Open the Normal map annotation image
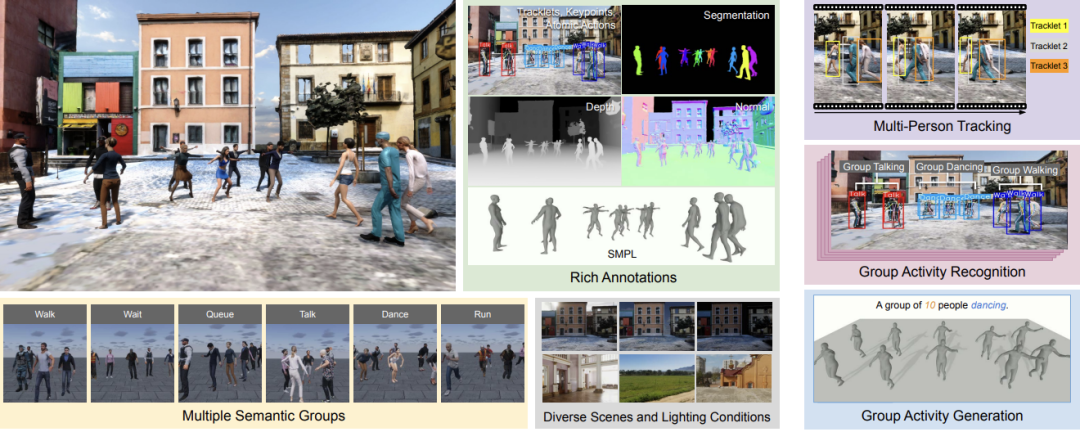 [x=696, y=141]
